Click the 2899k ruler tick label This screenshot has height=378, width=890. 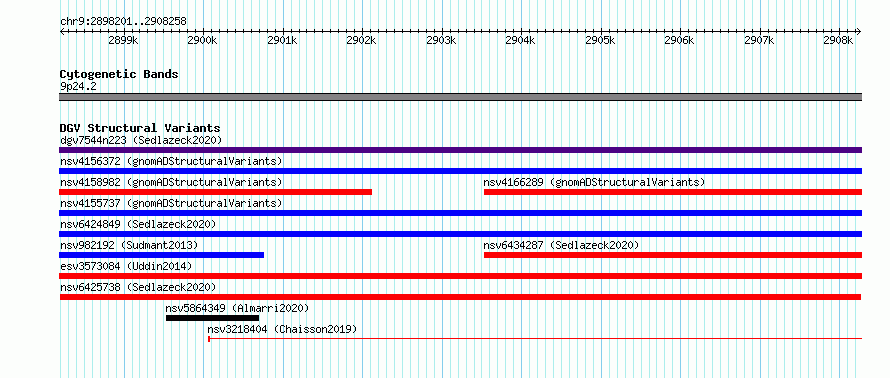click(123, 41)
